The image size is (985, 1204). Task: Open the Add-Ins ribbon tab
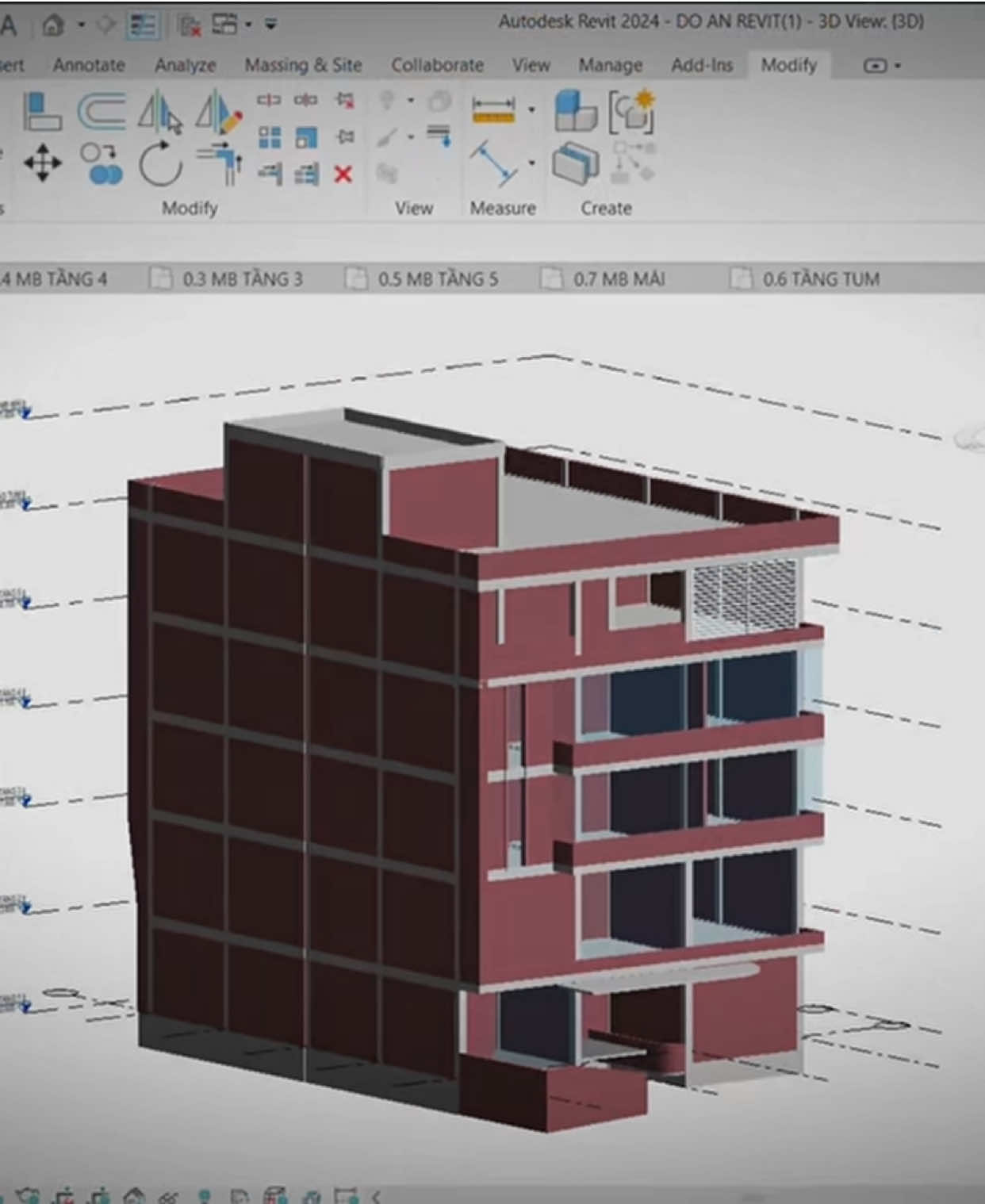pyautogui.click(x=702, y=65)
